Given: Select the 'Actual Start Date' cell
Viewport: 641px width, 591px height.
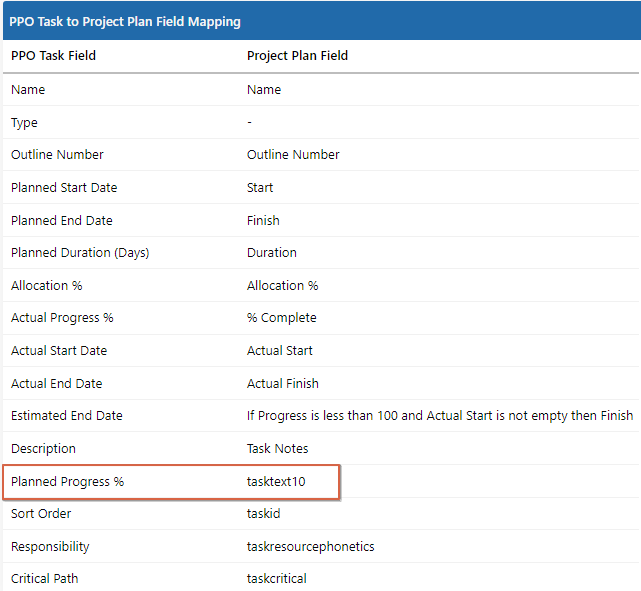Looking at the screenshot, I should [59, 351].
